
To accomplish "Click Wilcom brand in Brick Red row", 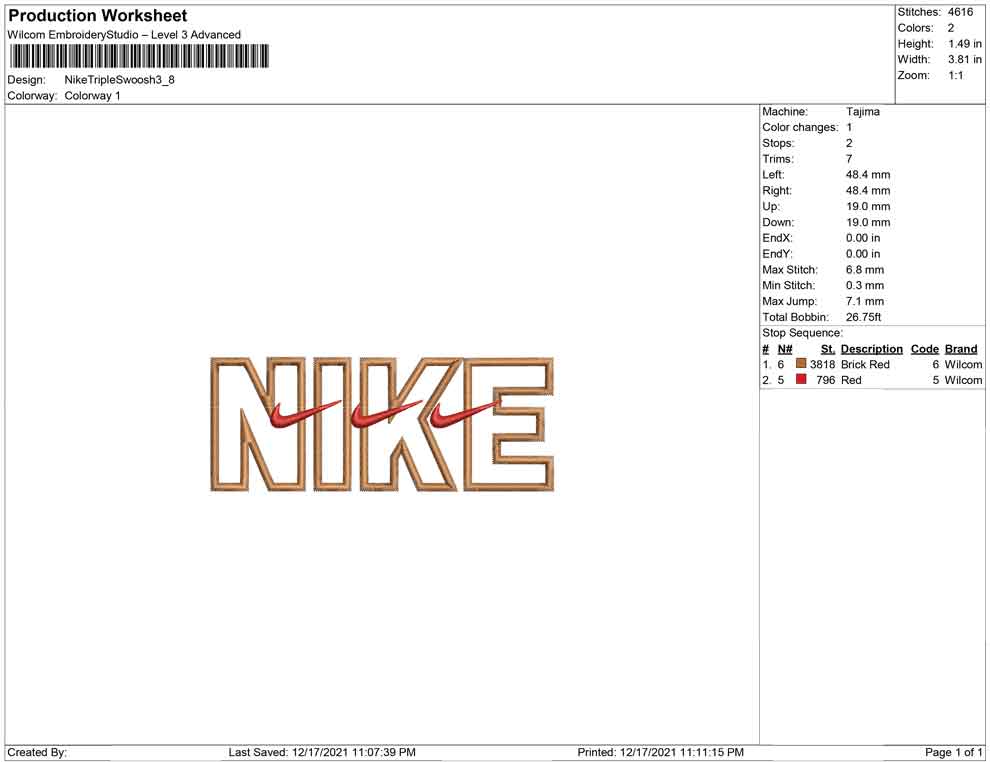I will [x=963, y=364].
